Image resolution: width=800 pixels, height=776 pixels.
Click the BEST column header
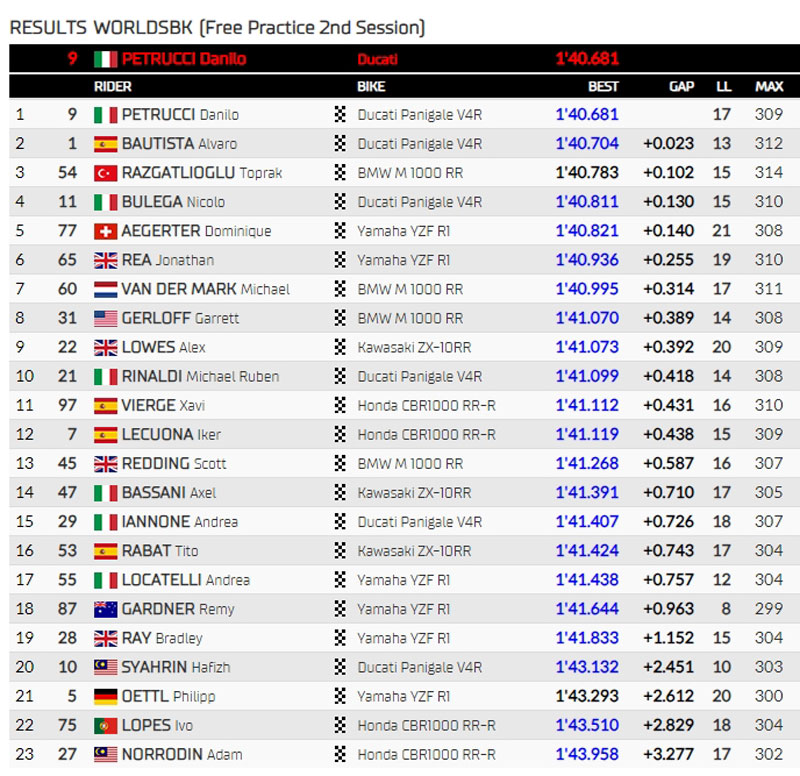603,87
